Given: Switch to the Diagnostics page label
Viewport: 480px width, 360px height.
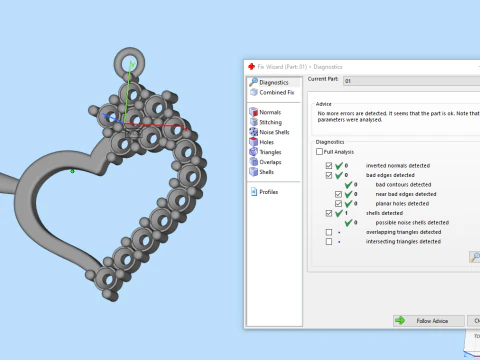Looking at the screenshot, I should (x=274, y=82).
